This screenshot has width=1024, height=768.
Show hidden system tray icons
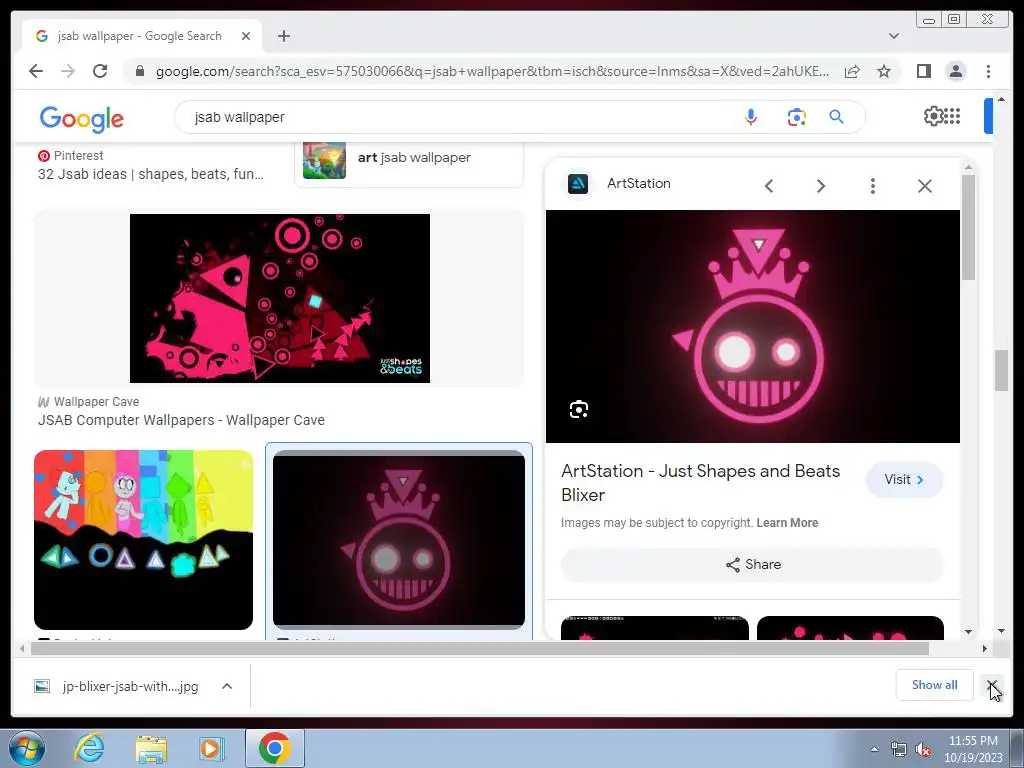coord(874,749)
